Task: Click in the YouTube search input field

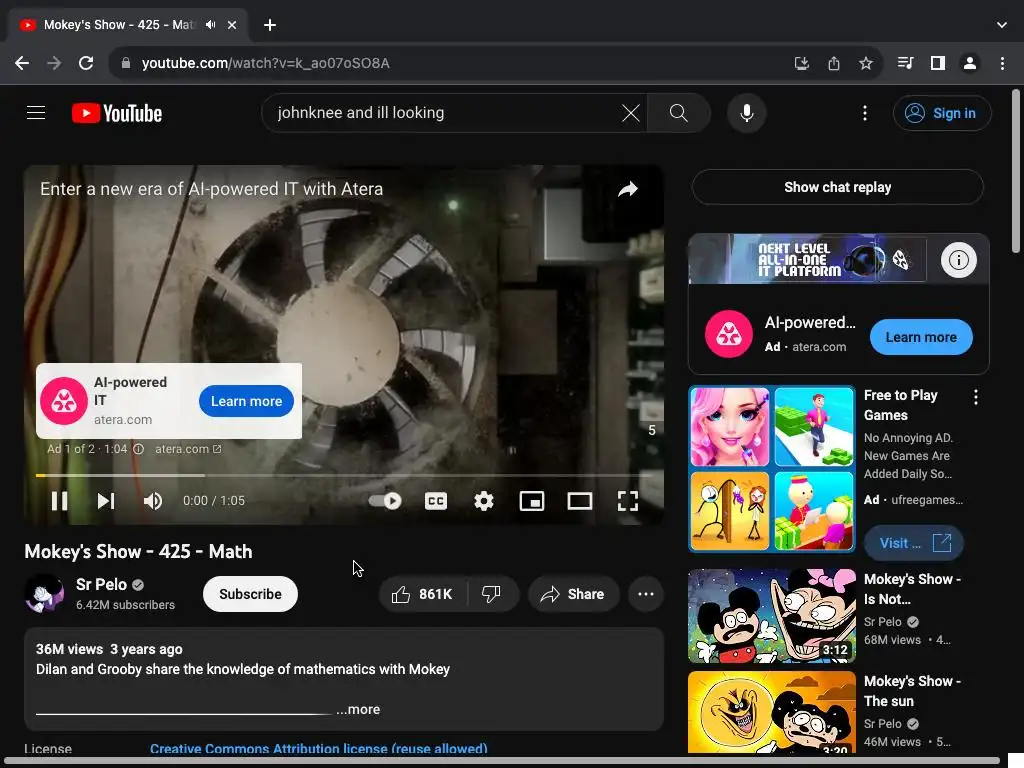Action: point(444,113)
